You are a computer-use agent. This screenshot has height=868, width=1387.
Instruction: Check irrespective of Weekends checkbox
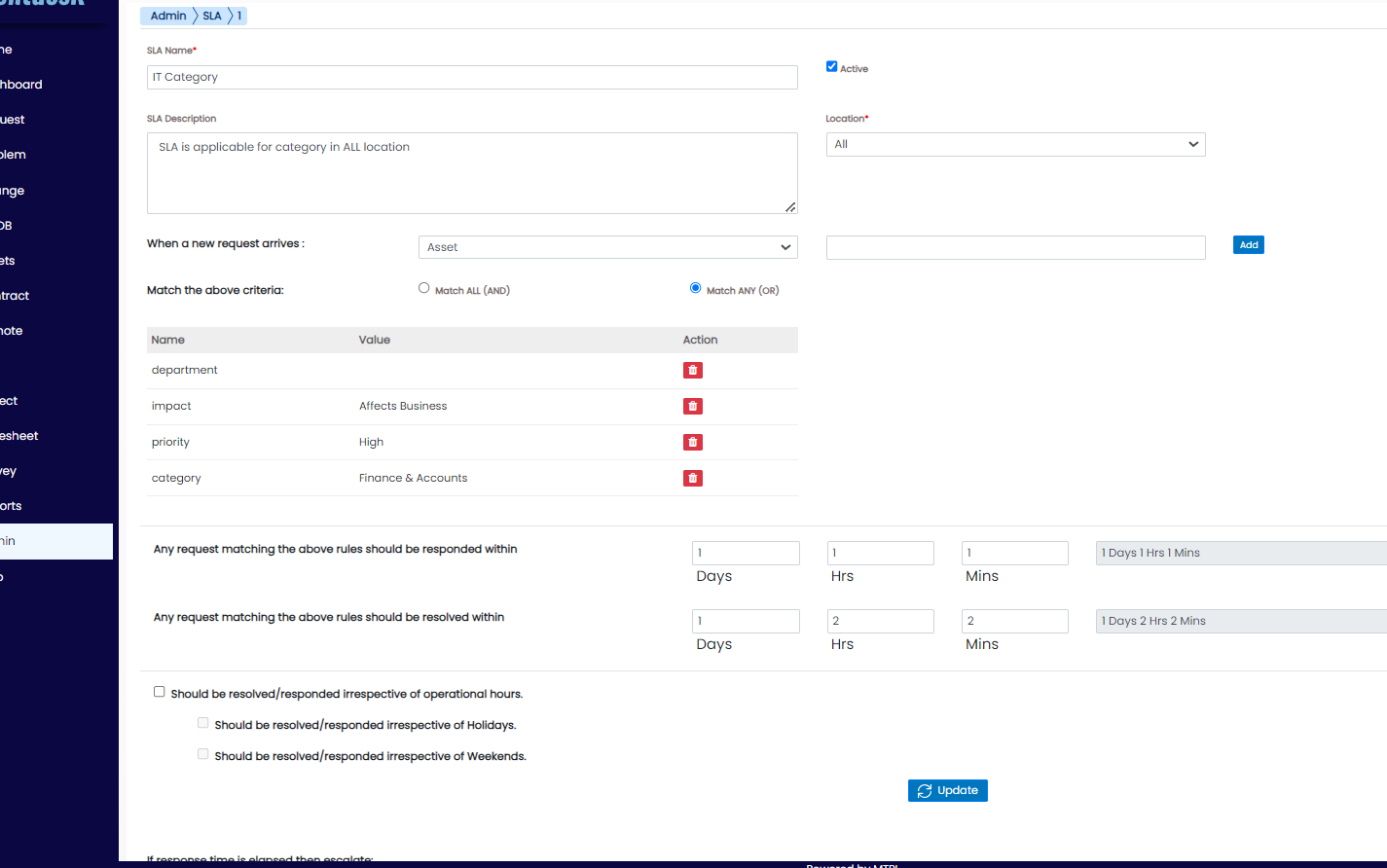coord(202,754)
